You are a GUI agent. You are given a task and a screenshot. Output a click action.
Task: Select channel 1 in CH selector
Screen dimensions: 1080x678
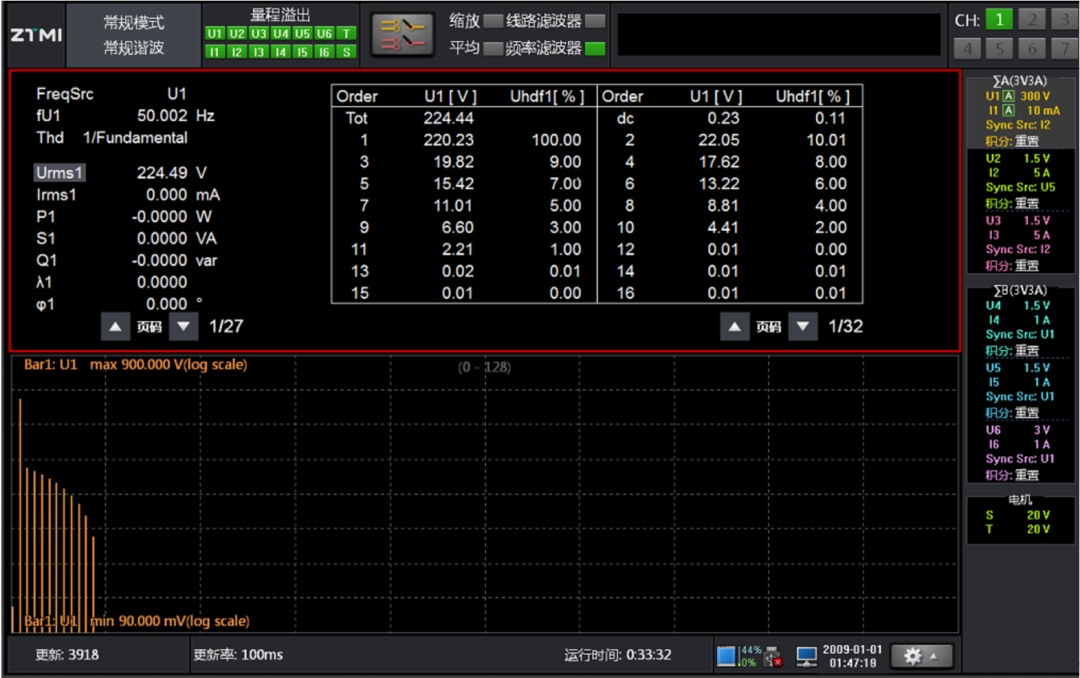tap(998, 20)
